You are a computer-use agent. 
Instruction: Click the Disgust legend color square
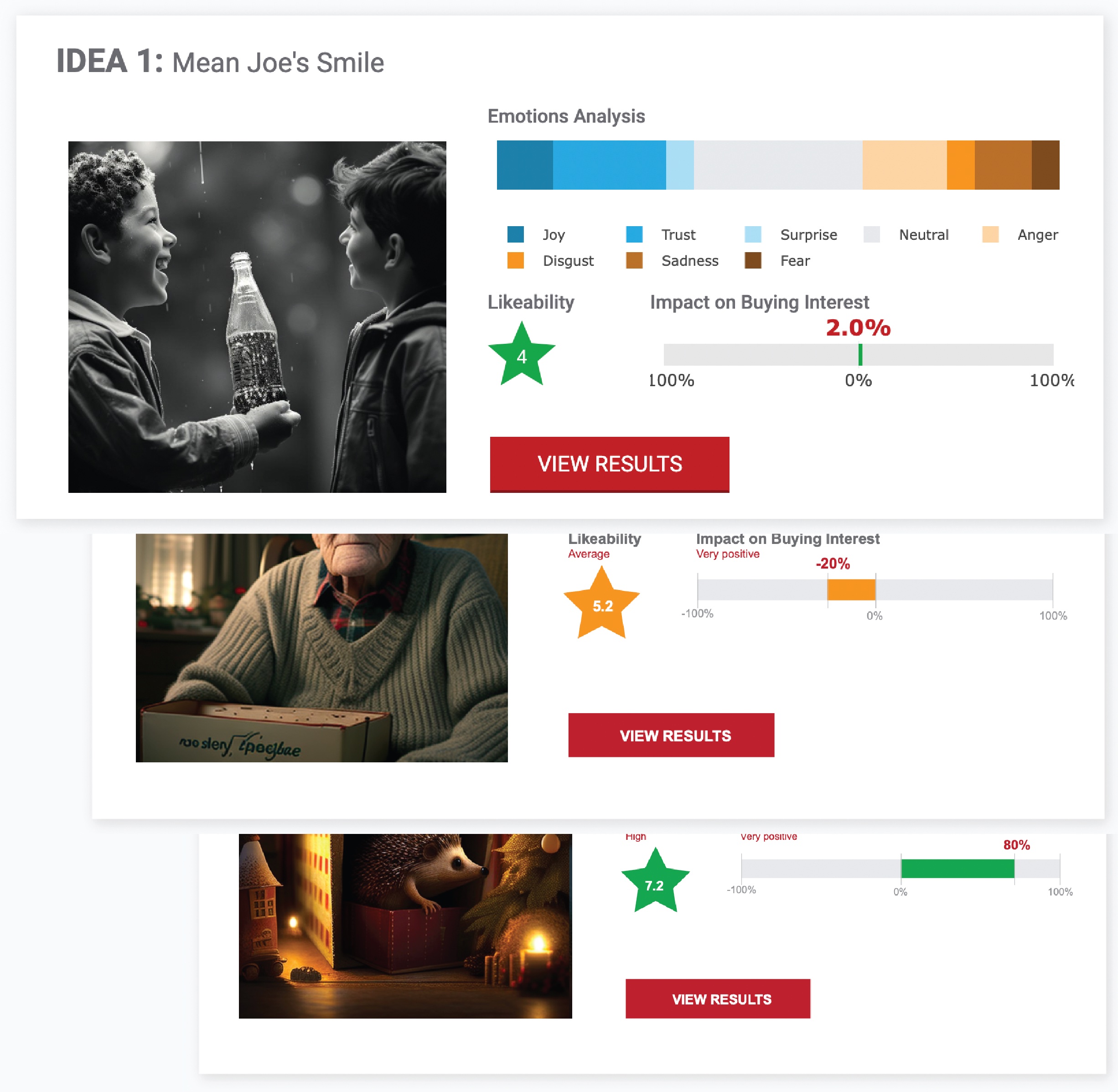click(x=516, y=260)
